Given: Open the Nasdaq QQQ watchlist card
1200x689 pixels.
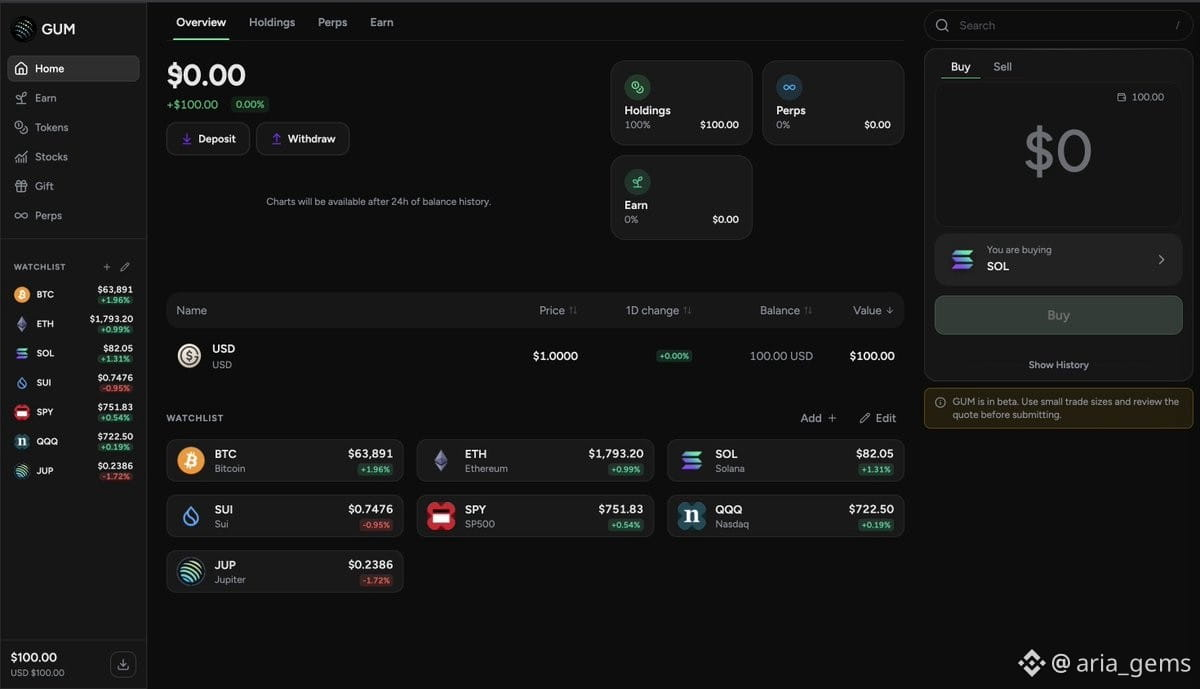Looking at the screenshot, I should 786,516.
